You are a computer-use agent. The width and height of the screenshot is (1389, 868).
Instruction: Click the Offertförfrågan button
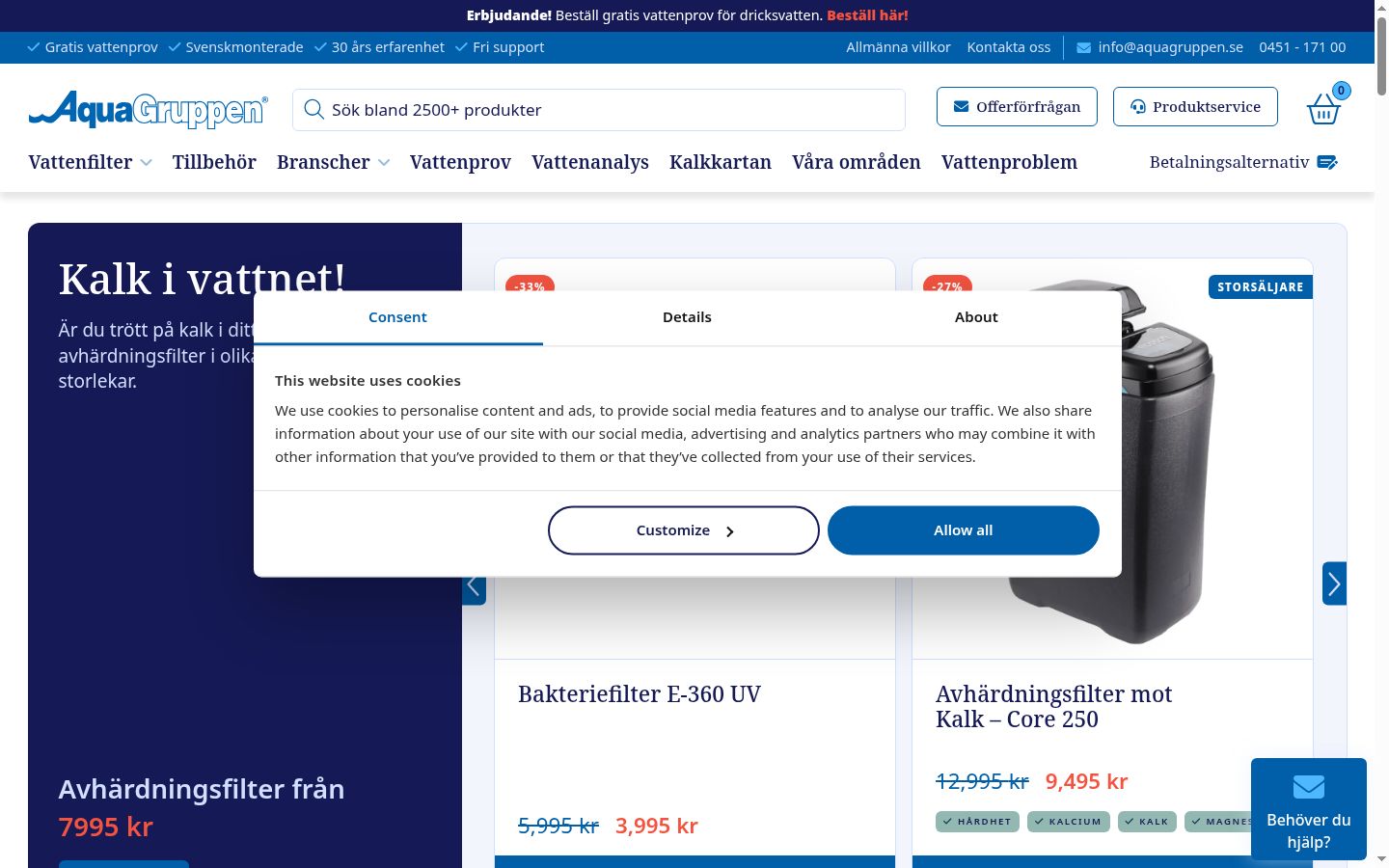(1017, 106)
